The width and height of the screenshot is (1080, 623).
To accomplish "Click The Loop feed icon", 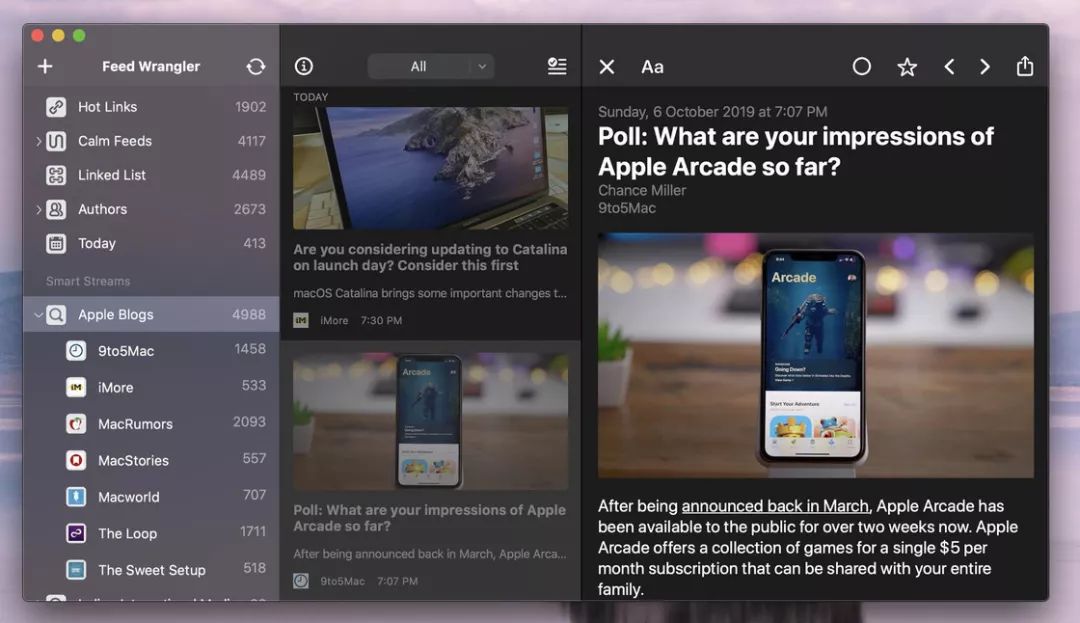I will (x=76, y=533).
